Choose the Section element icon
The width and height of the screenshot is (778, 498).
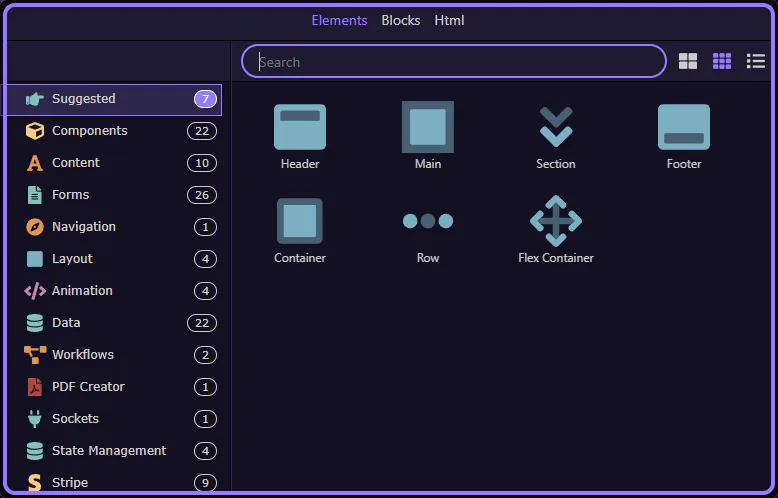(x=555, y=127)
